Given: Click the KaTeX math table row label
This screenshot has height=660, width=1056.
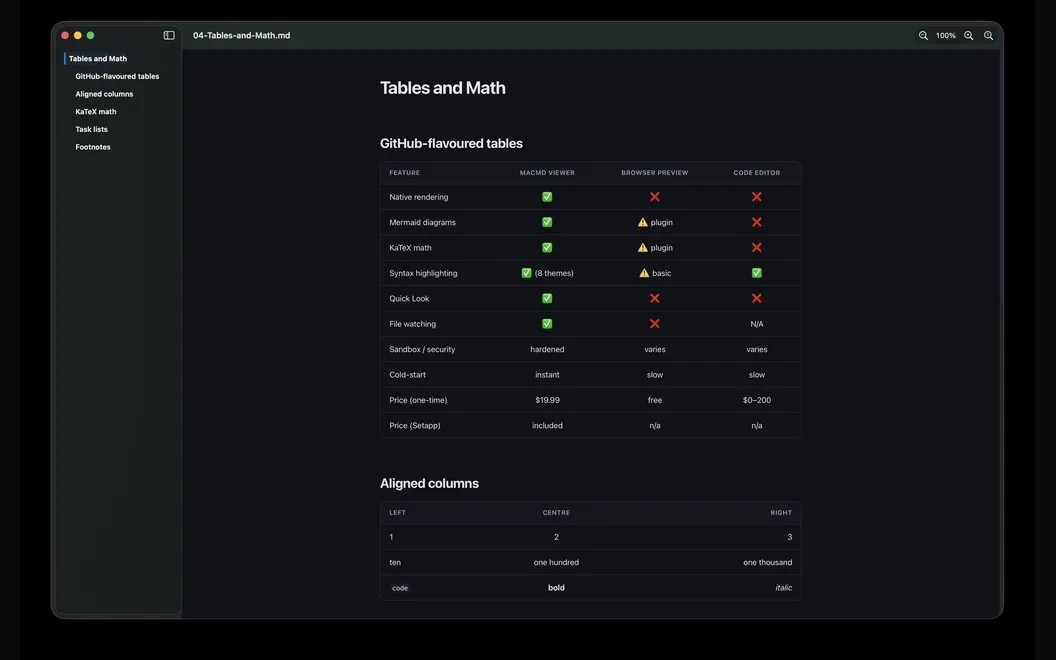Looking at the screenshot, I should click(410, 247).
